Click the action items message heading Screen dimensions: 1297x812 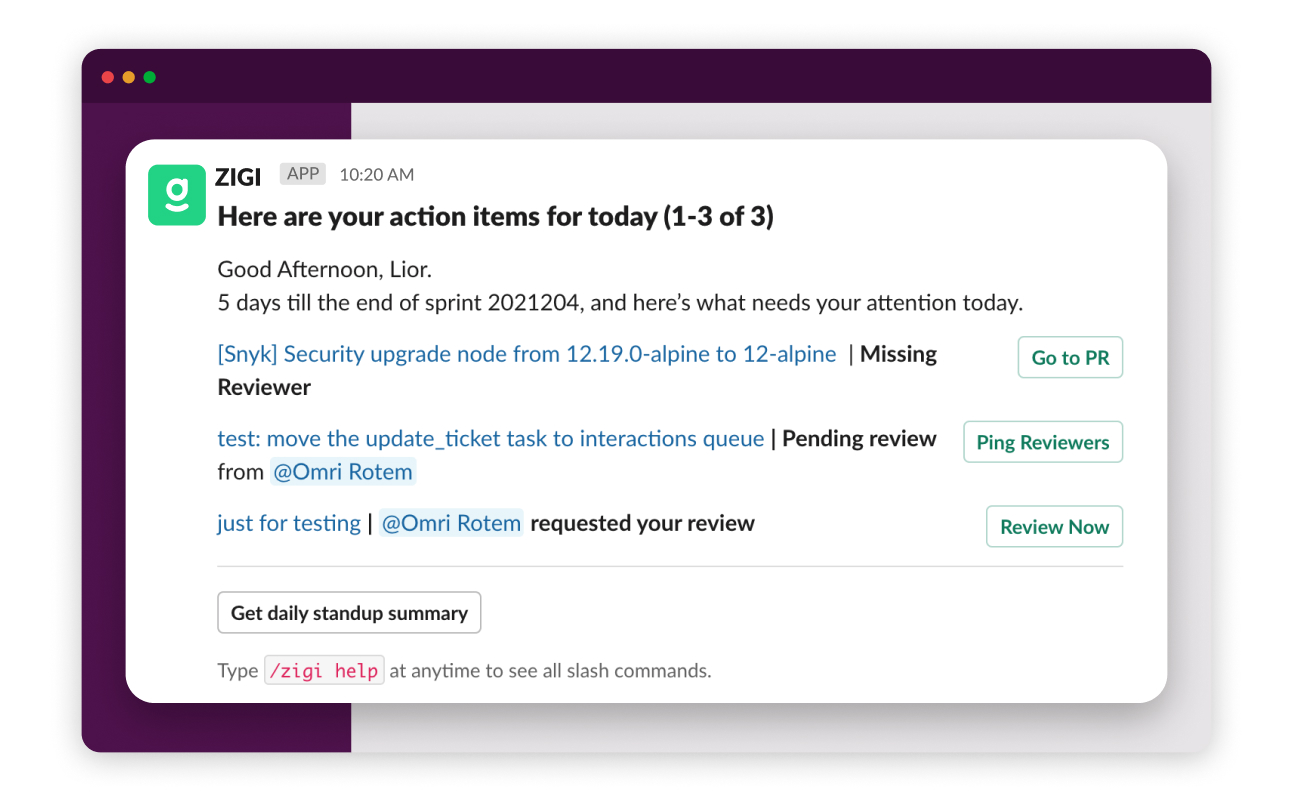(495, 216)
